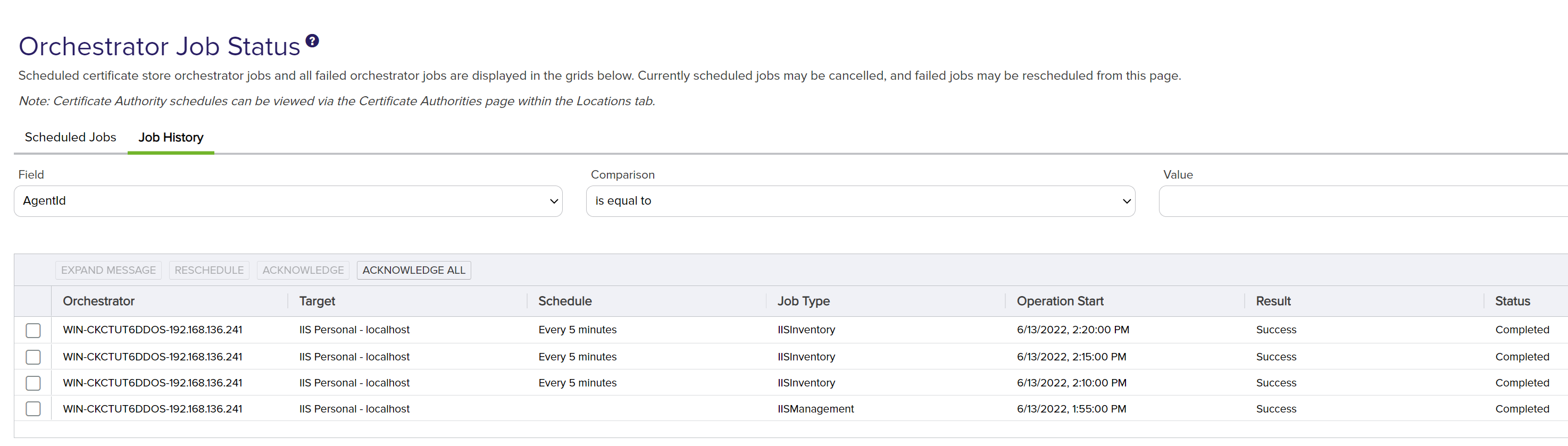Sort by the Target column header
This screenshot has width=1568, height=446.
(317, 301)
